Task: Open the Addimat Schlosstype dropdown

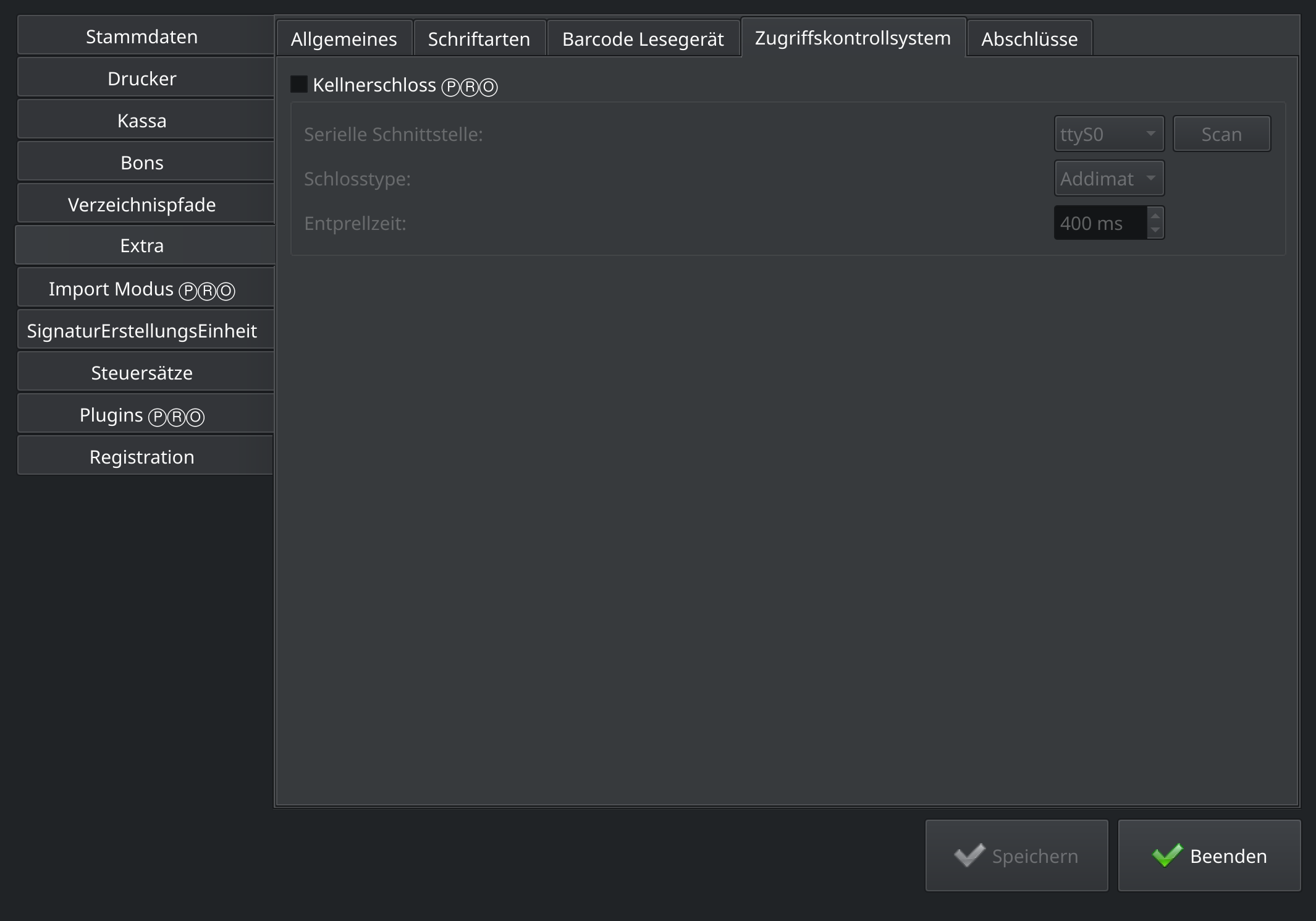Action: click(1109, 178)
